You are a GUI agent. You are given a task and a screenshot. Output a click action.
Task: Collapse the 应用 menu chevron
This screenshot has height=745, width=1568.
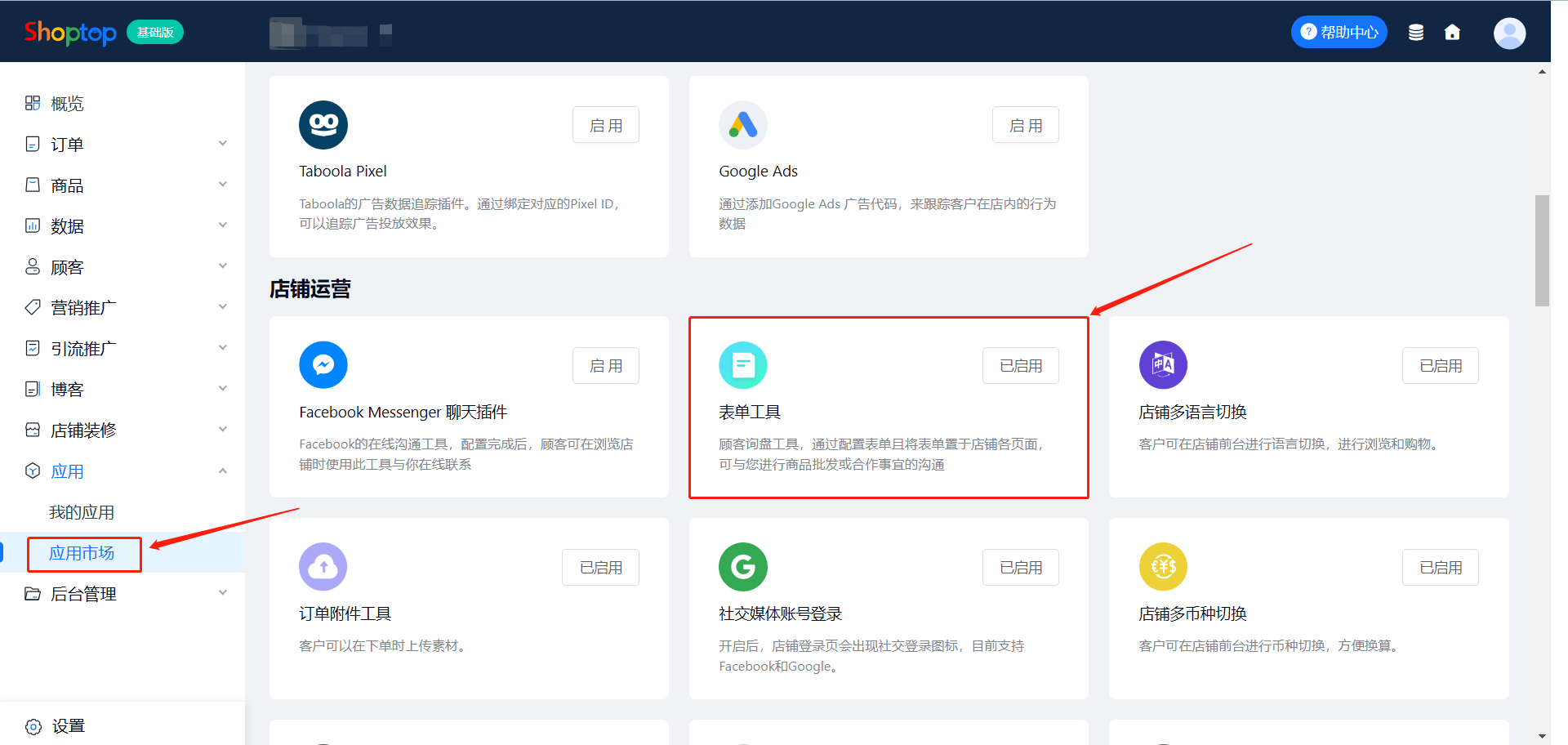[222, 471]
